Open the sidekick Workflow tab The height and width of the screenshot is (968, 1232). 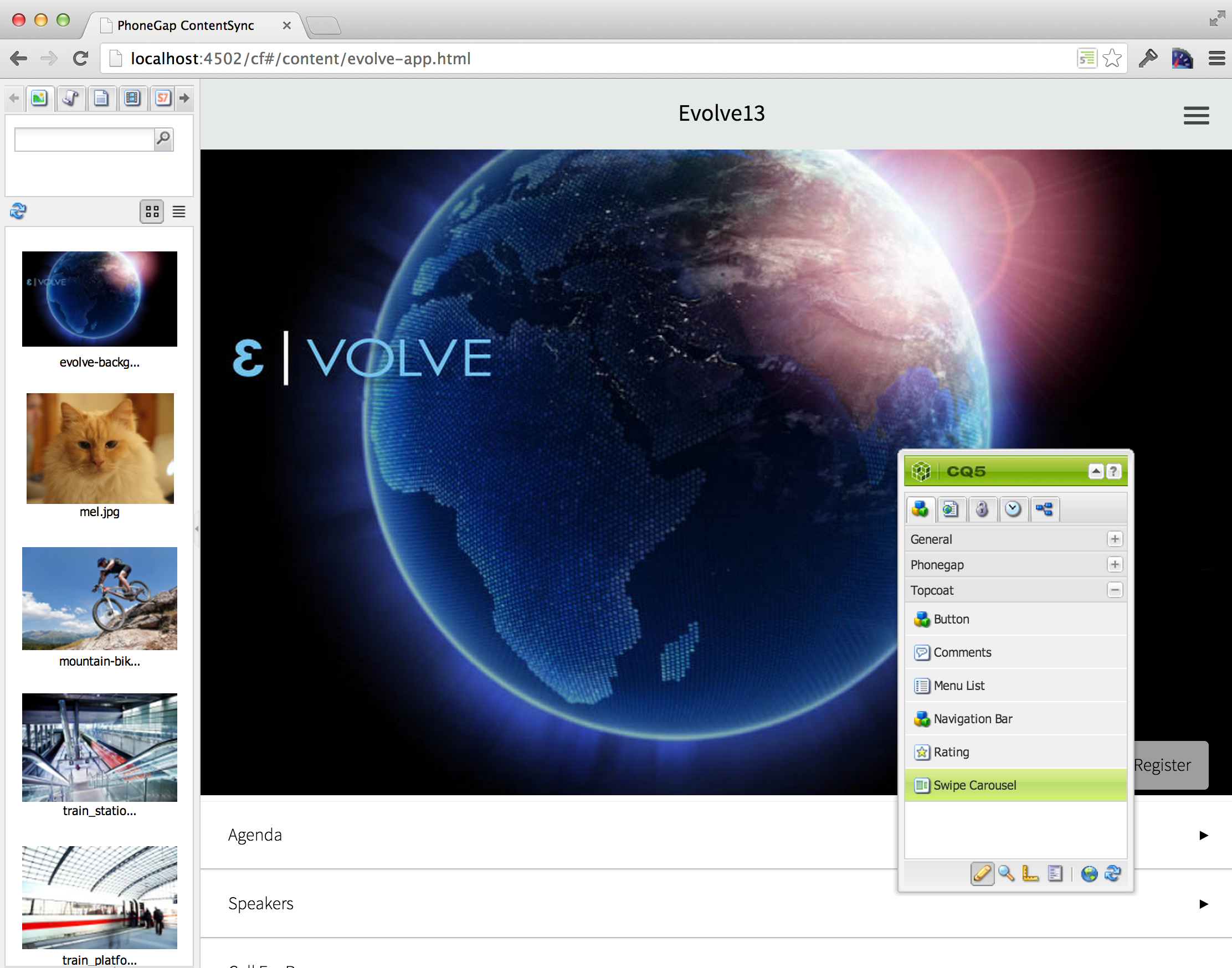[x=1044, y=509]
